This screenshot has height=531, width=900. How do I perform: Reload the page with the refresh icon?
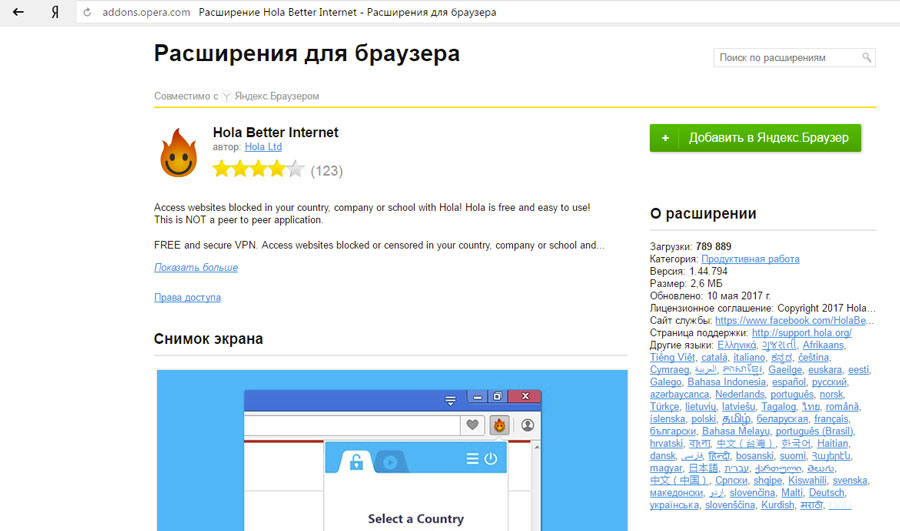coord(87,12)
